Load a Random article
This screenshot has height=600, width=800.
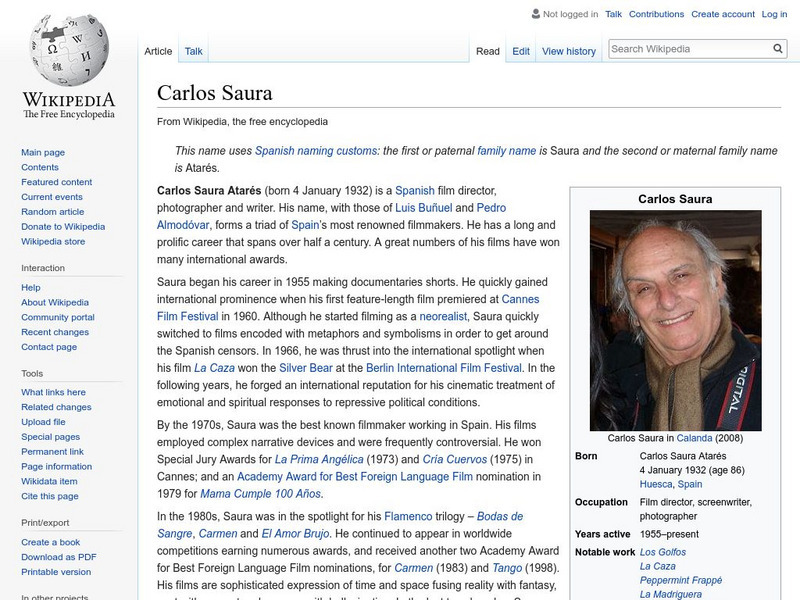coord(53,211)
